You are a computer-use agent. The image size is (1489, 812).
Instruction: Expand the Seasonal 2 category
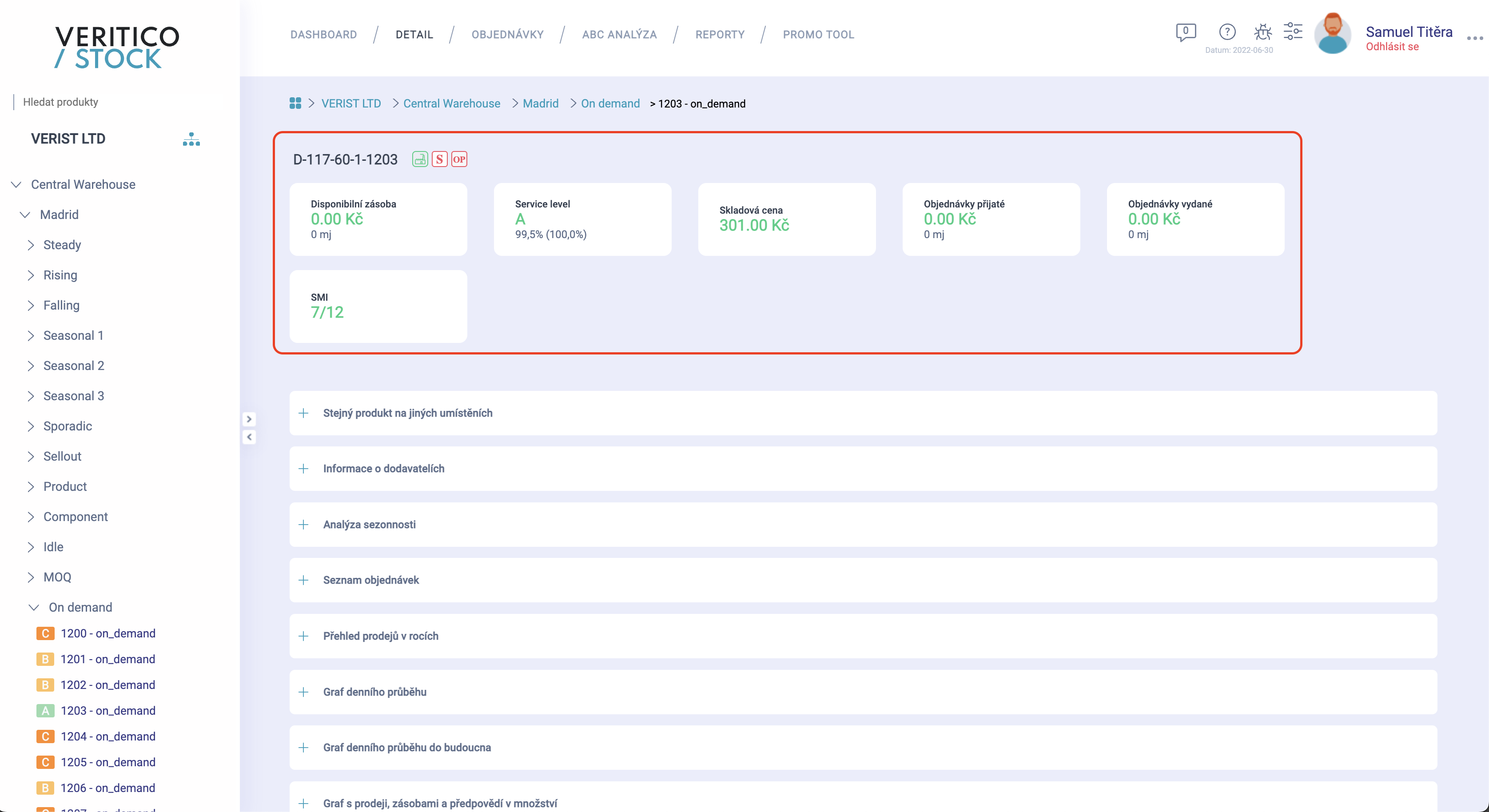click(31, 366)
